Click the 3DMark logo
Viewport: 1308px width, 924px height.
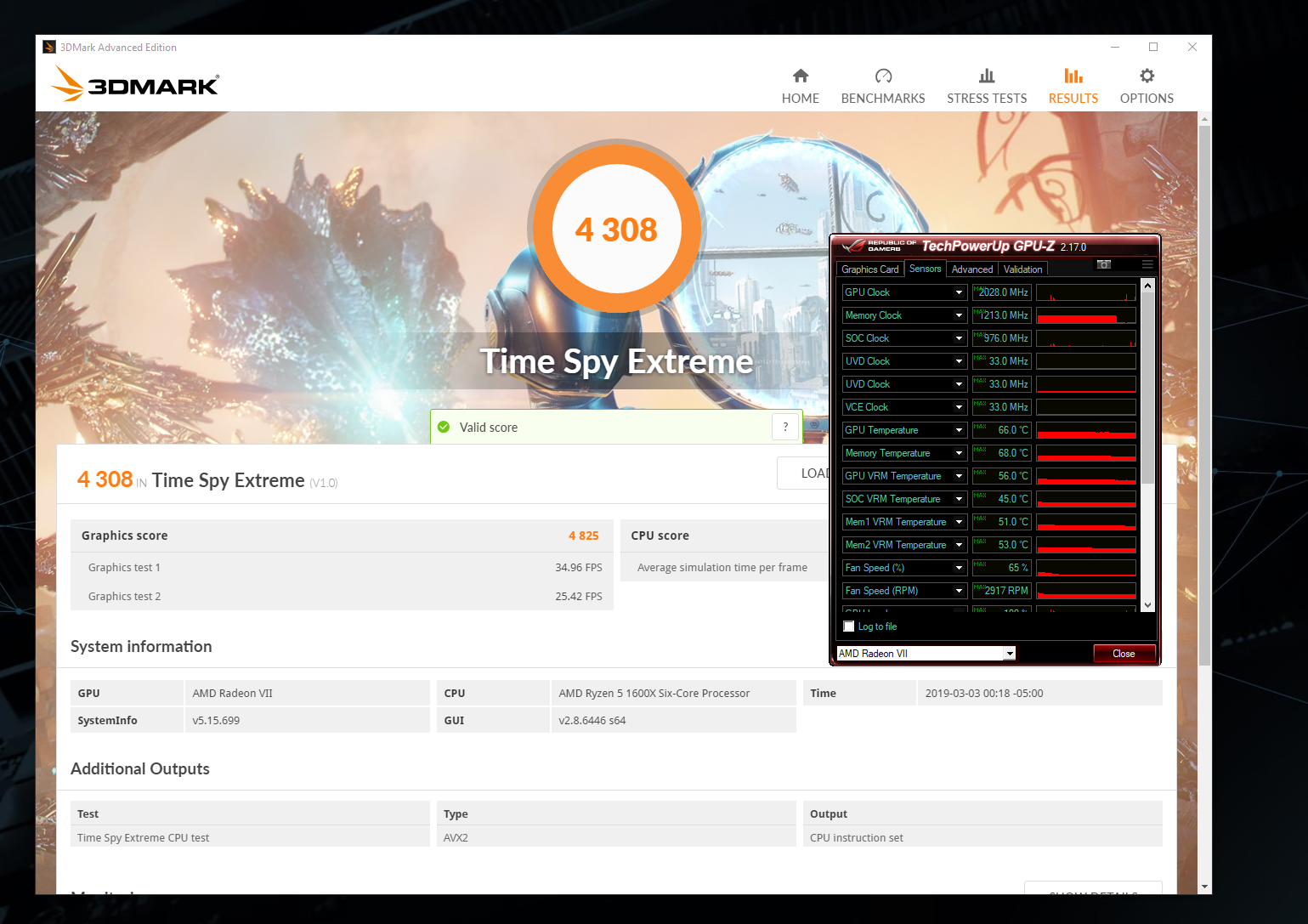(x=135, y=83)
